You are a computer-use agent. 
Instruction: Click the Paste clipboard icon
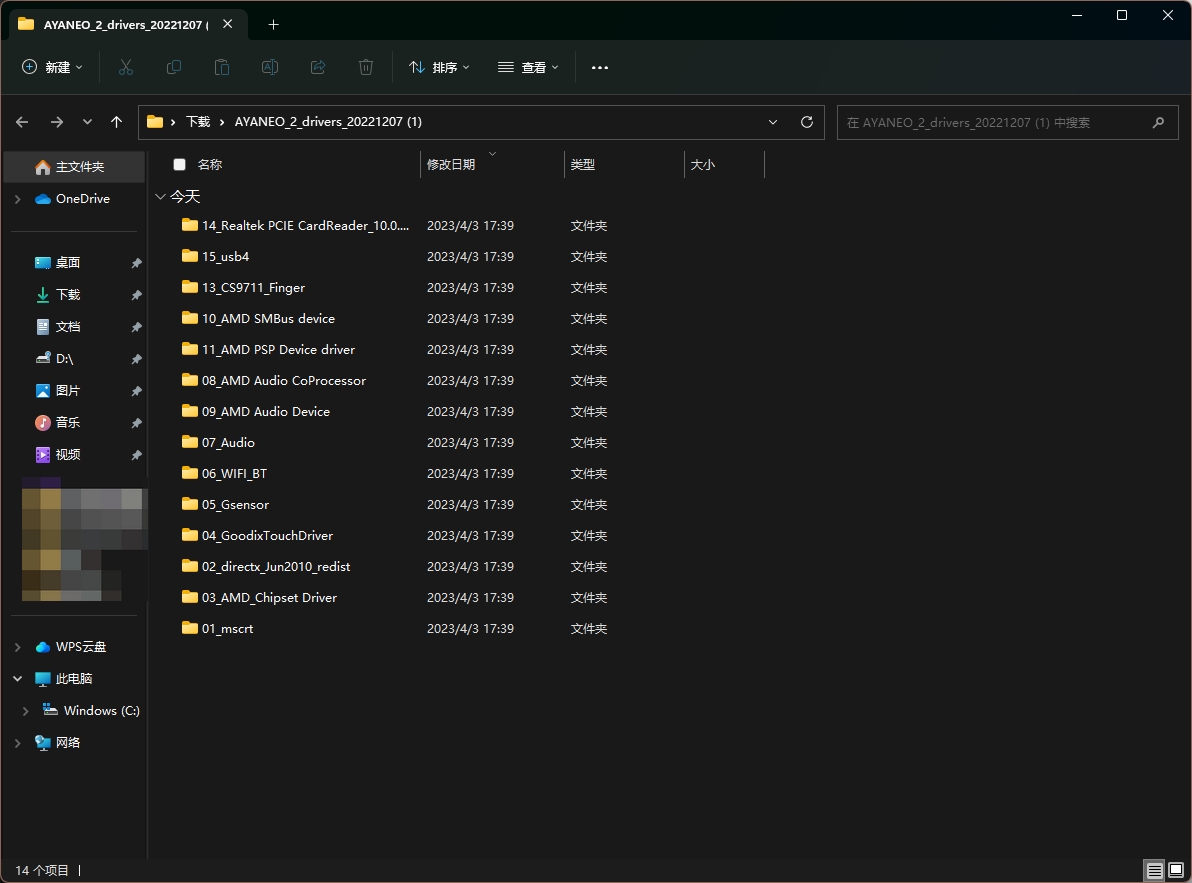222,67
